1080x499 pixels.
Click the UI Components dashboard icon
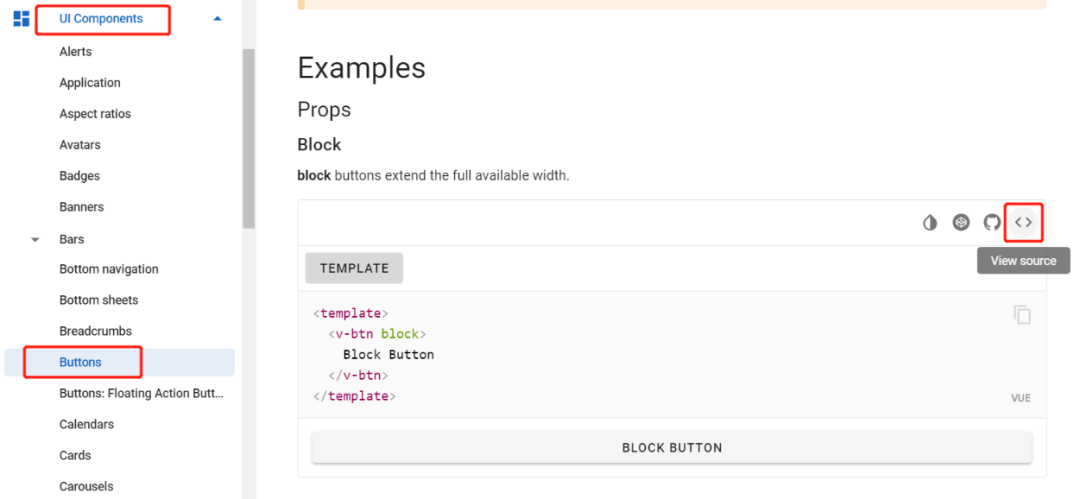[x=21, y=19]
